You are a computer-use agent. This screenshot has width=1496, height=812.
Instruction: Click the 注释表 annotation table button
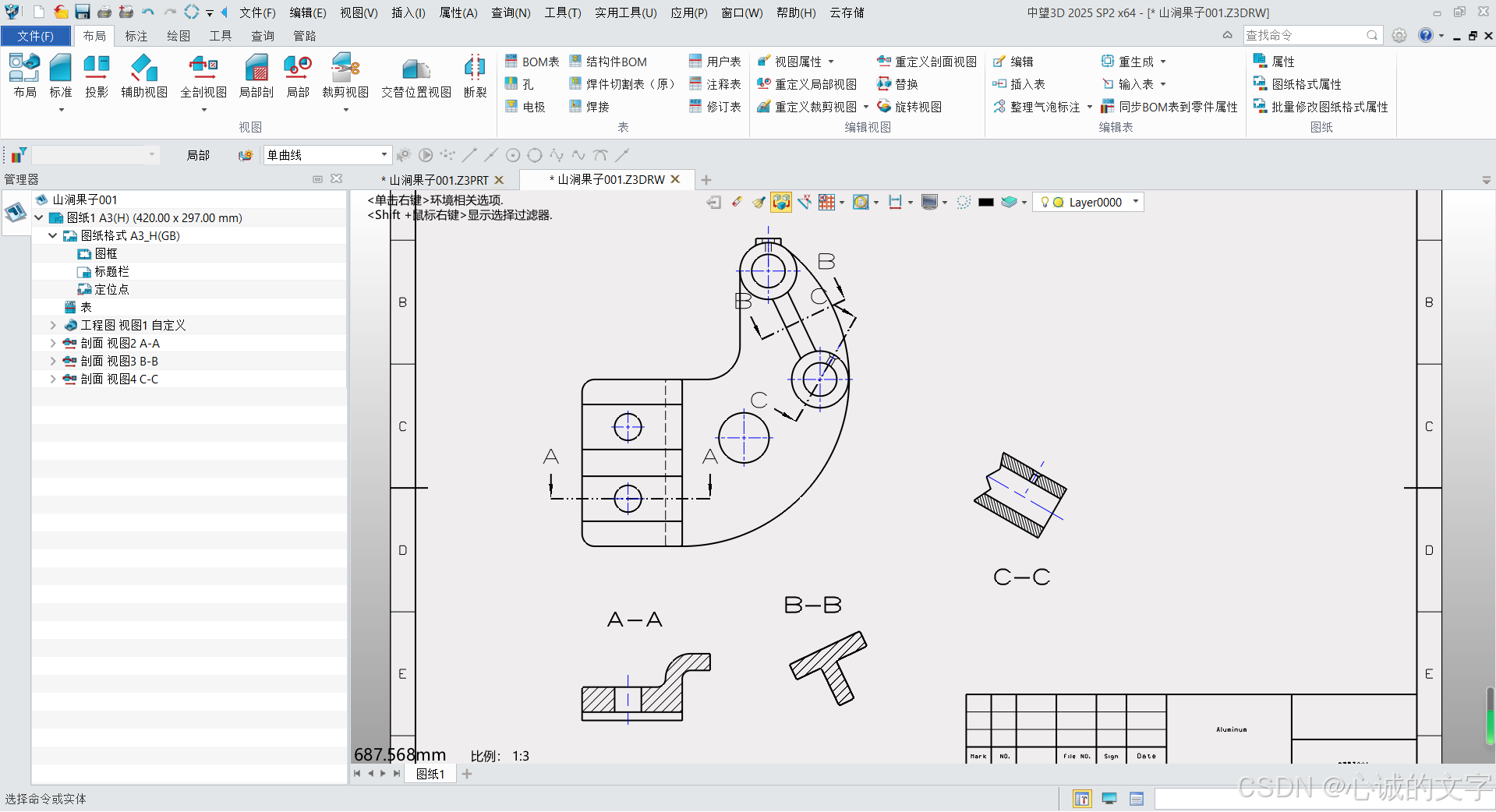(x=716, y=84)
